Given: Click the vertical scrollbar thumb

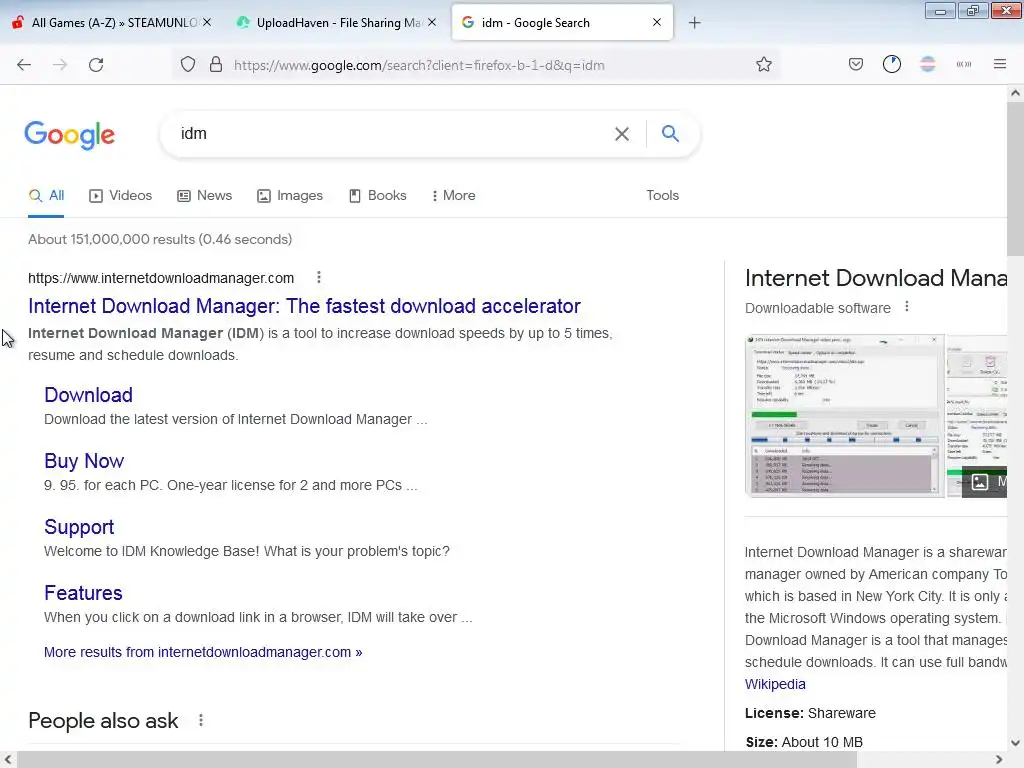Looking at the screenshot, I should coord(1015,180).
